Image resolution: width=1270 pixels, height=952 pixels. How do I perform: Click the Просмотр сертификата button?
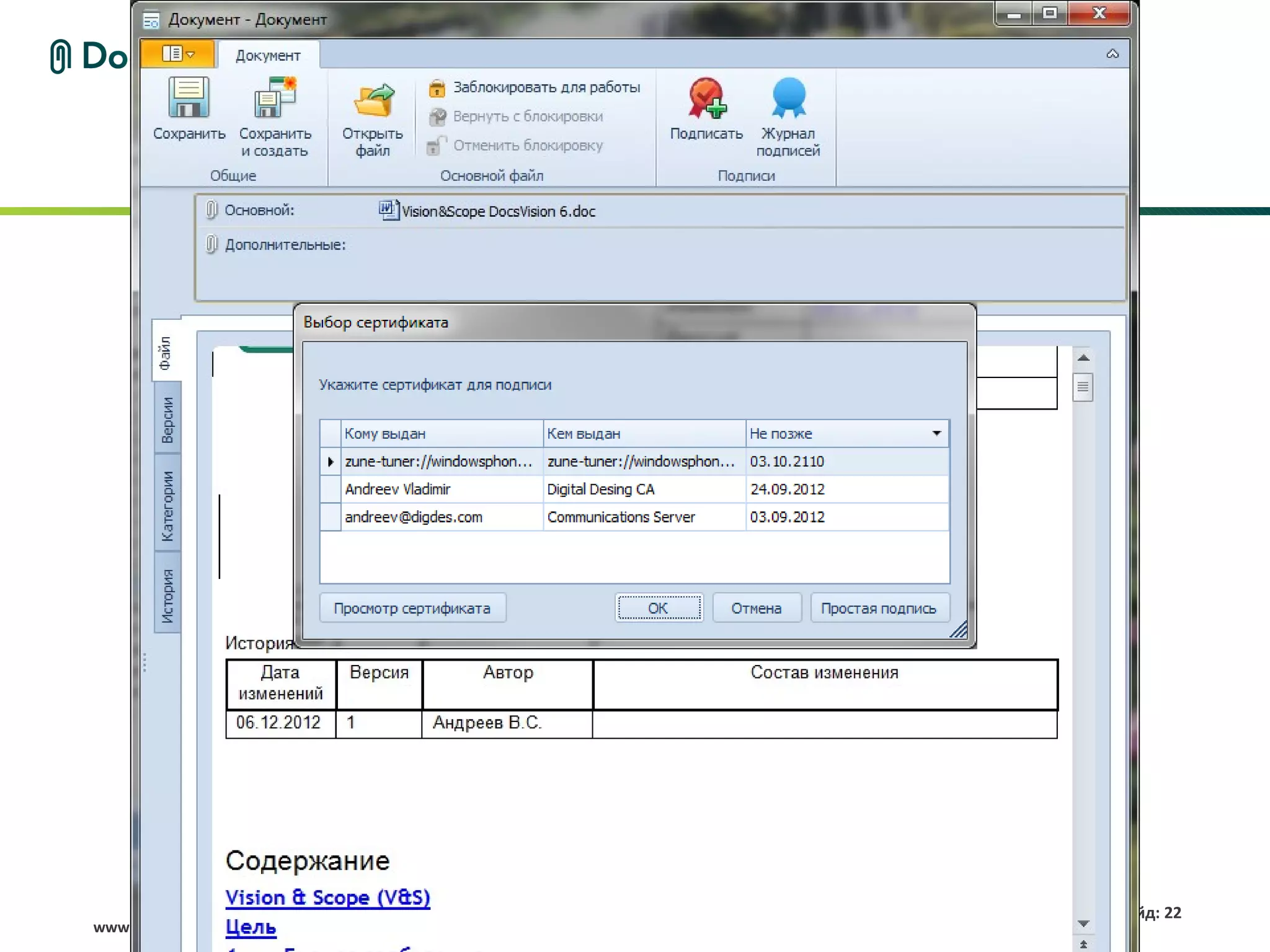tap(412, 609)
